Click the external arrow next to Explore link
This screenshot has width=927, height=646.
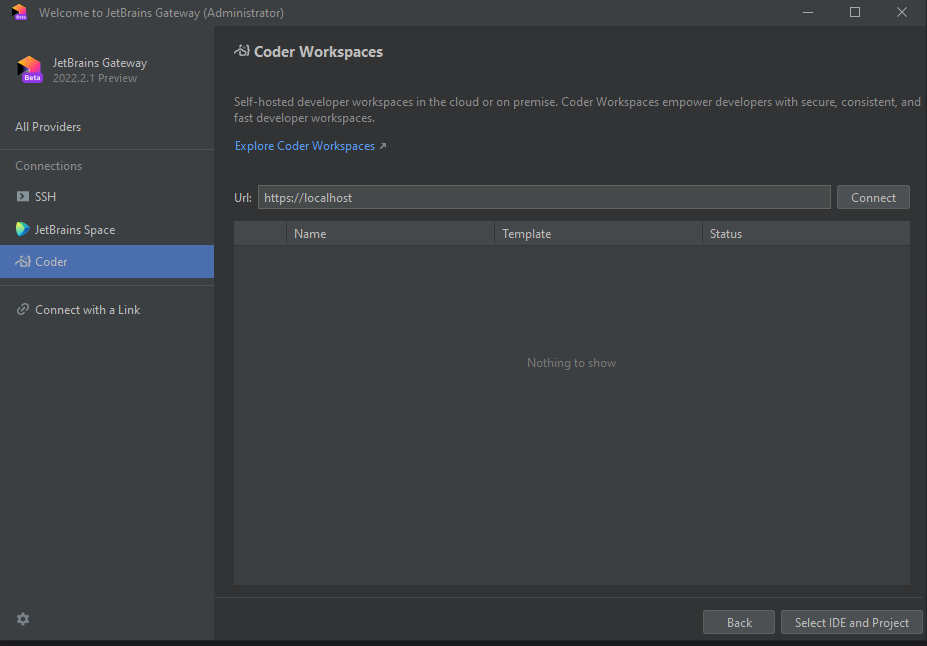coord(383,146)
